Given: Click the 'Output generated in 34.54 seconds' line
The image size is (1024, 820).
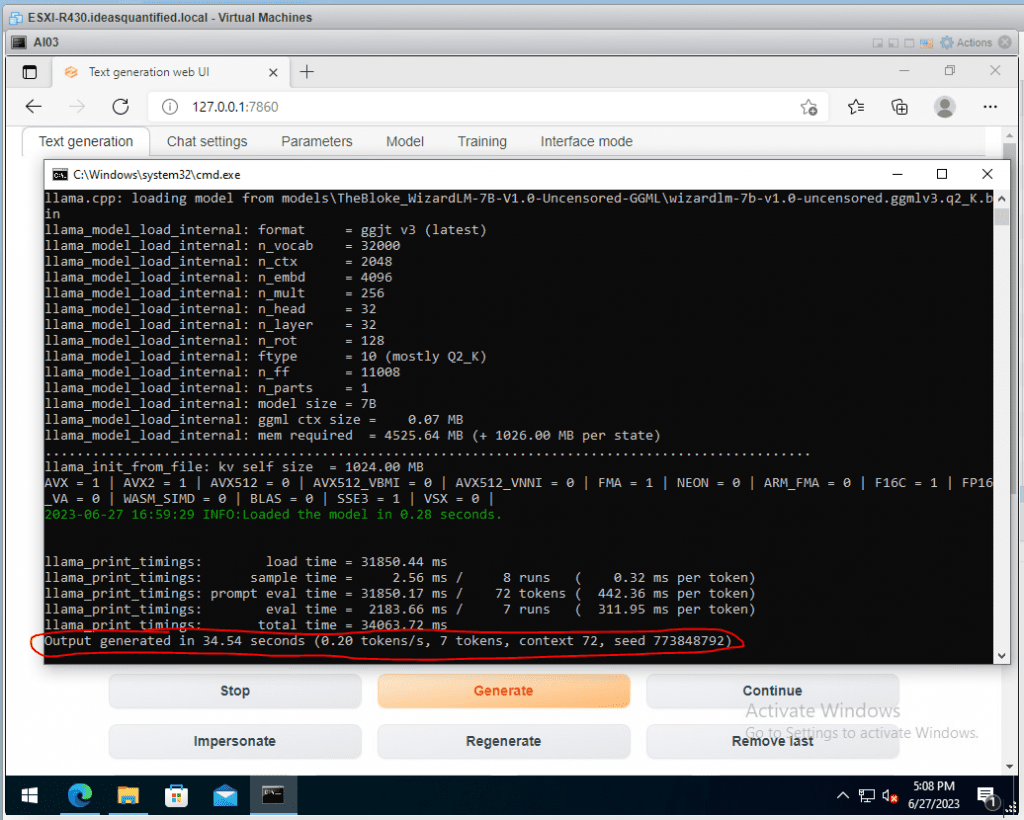Looking at the screenshot, I should [x=388, y=641].
